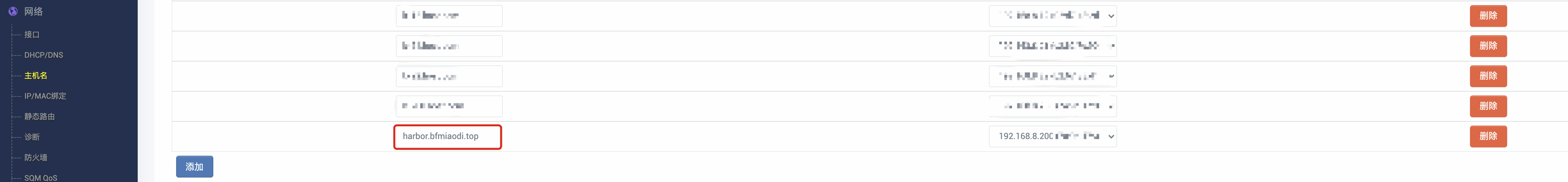Open the 接口 menu item

(x=32, y=35)
